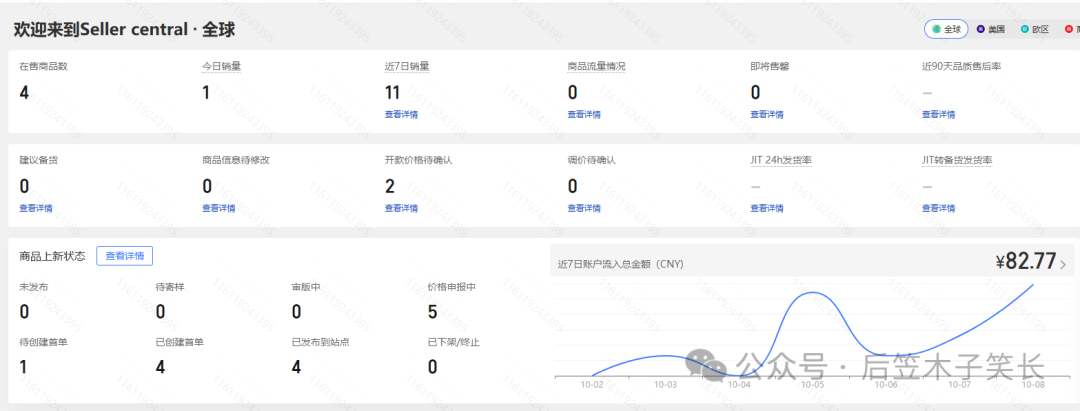Click the 开款价格待确认 label
This screenshot has width=1080, height=411.
(418, 160)
